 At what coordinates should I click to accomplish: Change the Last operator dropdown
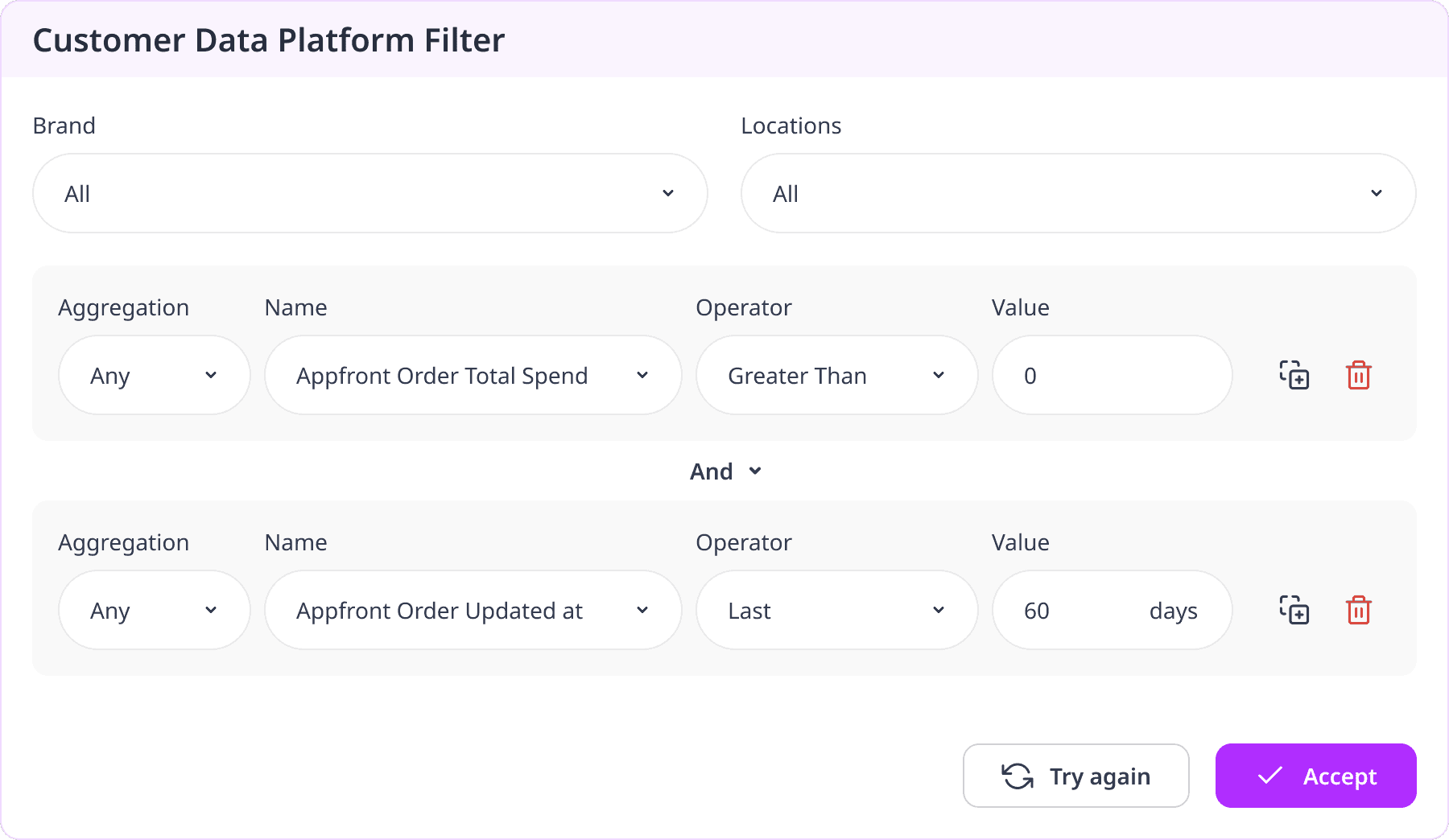click(836, 610)
